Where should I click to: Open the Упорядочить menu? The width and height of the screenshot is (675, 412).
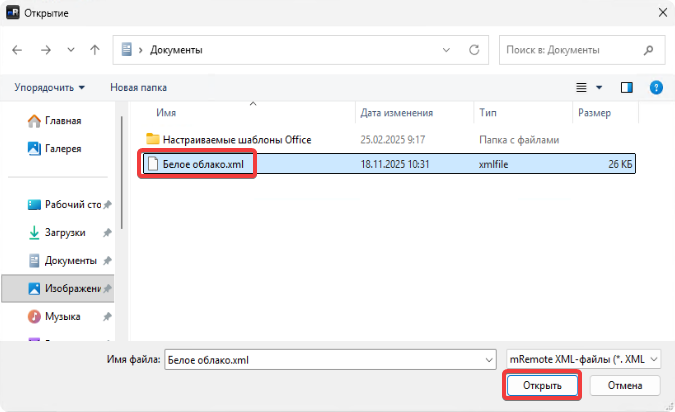49,88
